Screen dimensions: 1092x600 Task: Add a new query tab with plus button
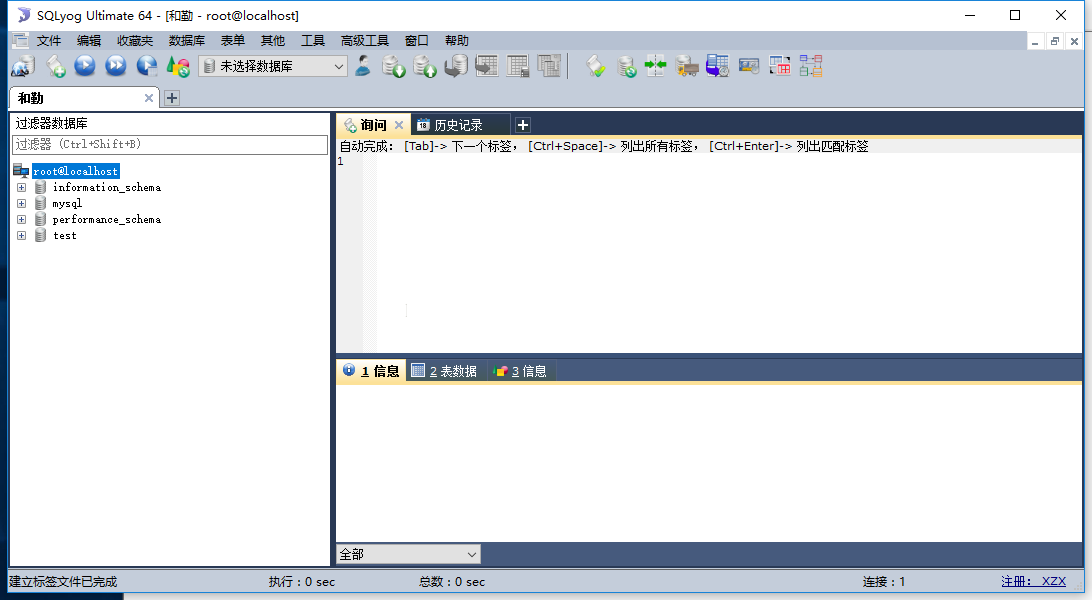(x=522, y=124)
